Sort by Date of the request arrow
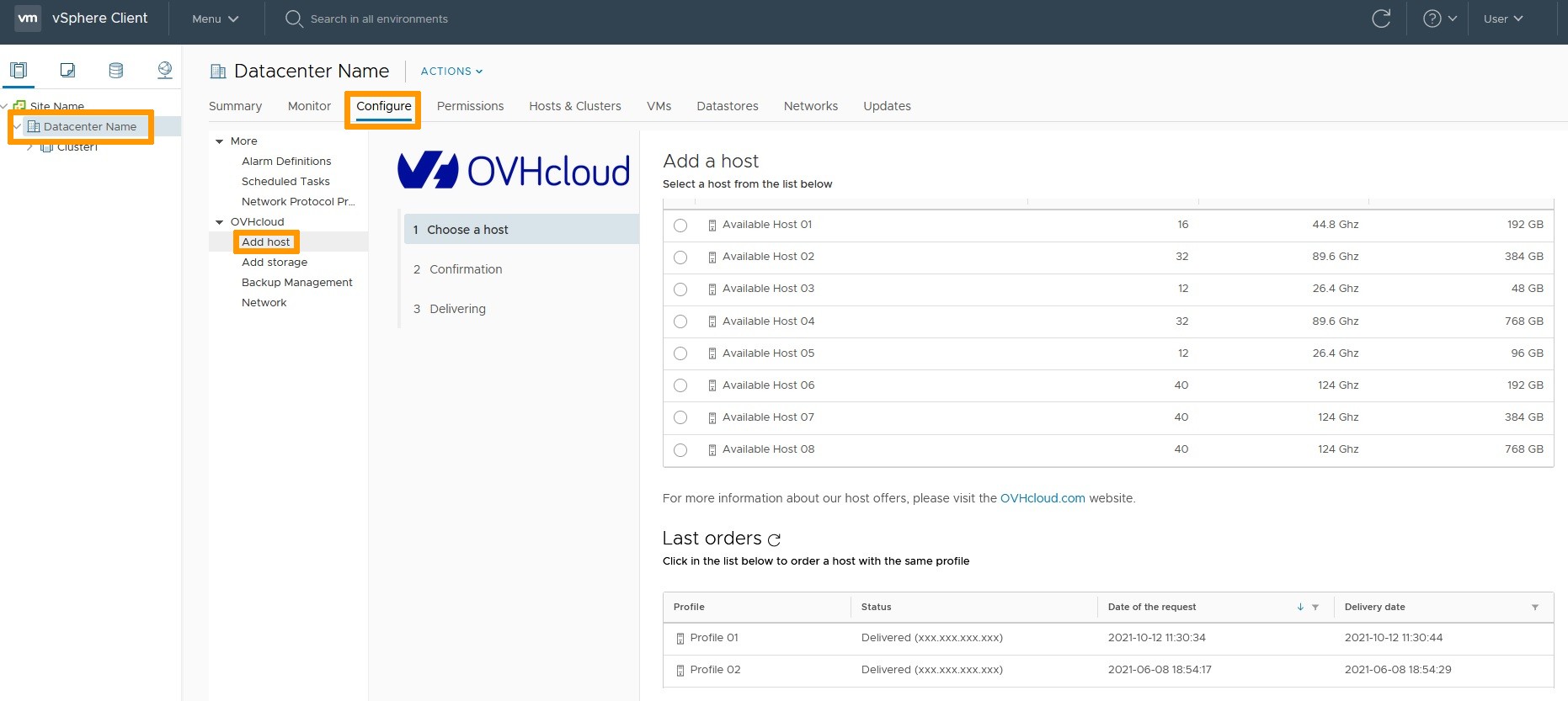 click(x=1300, y=607)
